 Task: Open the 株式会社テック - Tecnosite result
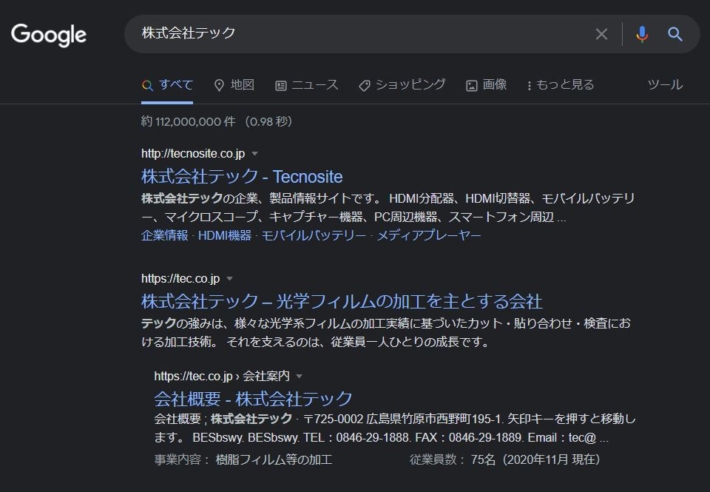click(242, 177)
